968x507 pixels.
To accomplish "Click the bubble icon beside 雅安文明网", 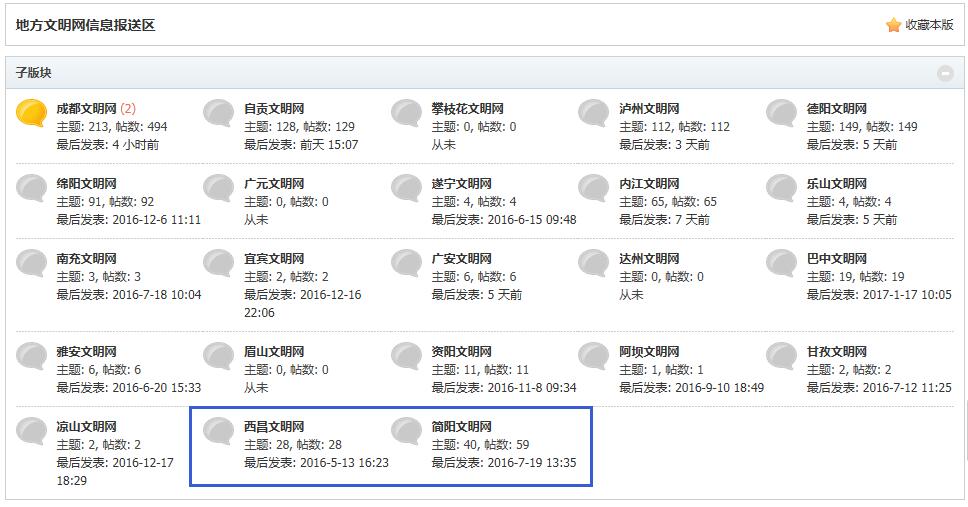I will [31, 356].
